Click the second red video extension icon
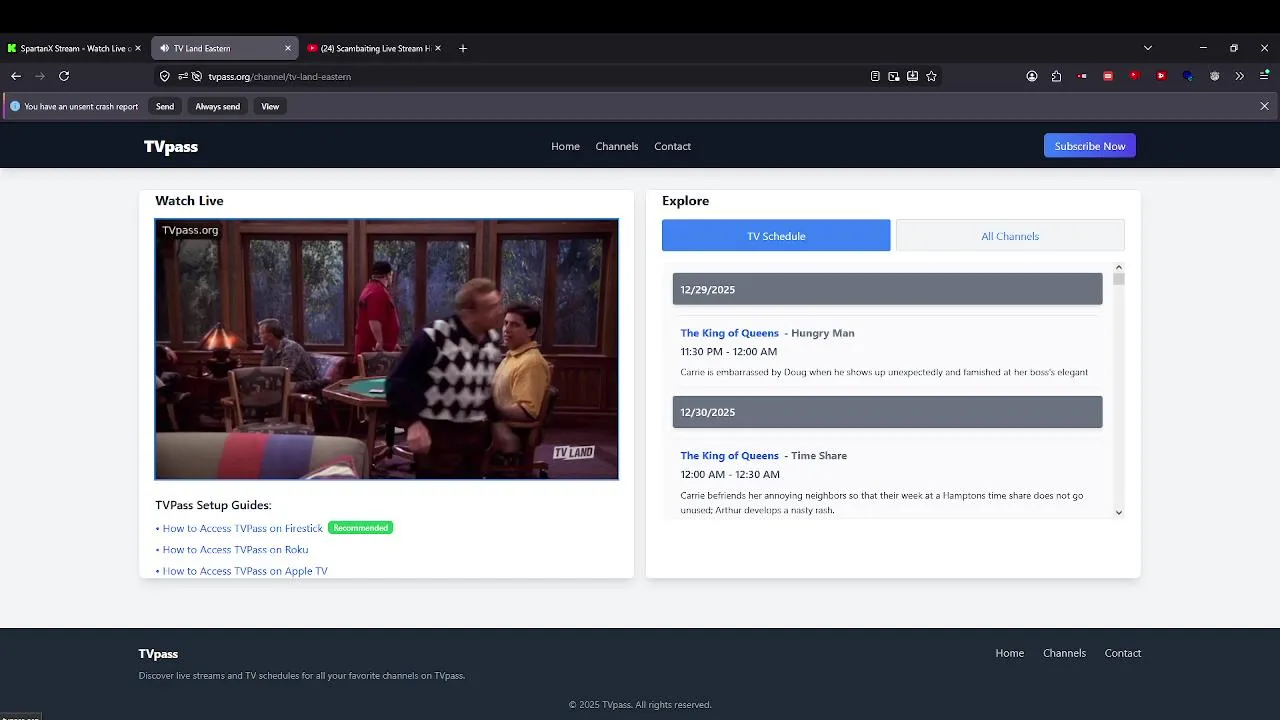Screen dimensions: 1280x720 pyautogui.click(x=1161, y=76)
